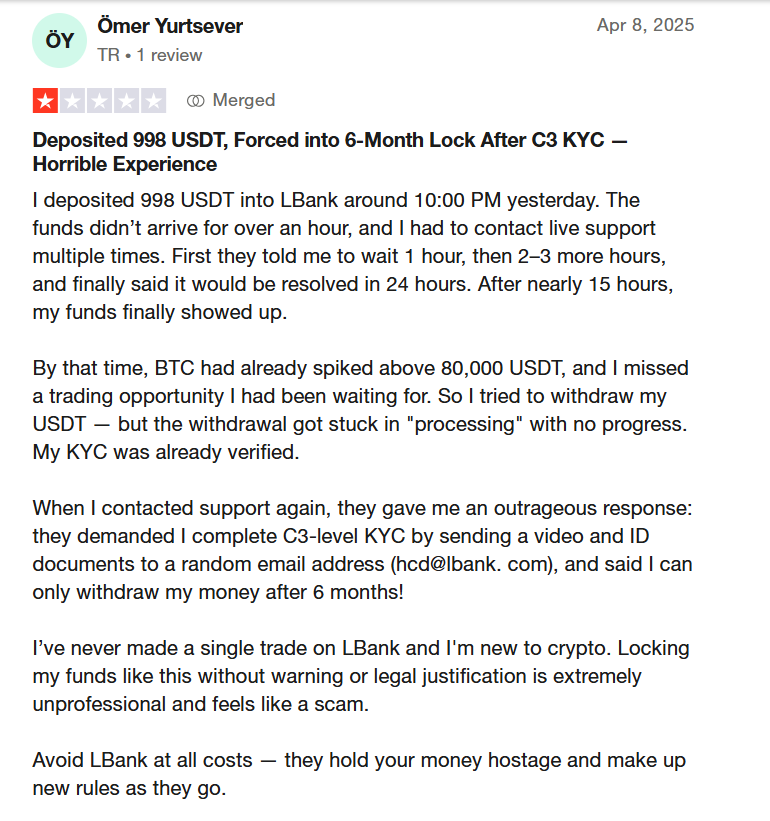
Task: Click the 'TR • 1 review' text
Action: click(x=150, y=55)
